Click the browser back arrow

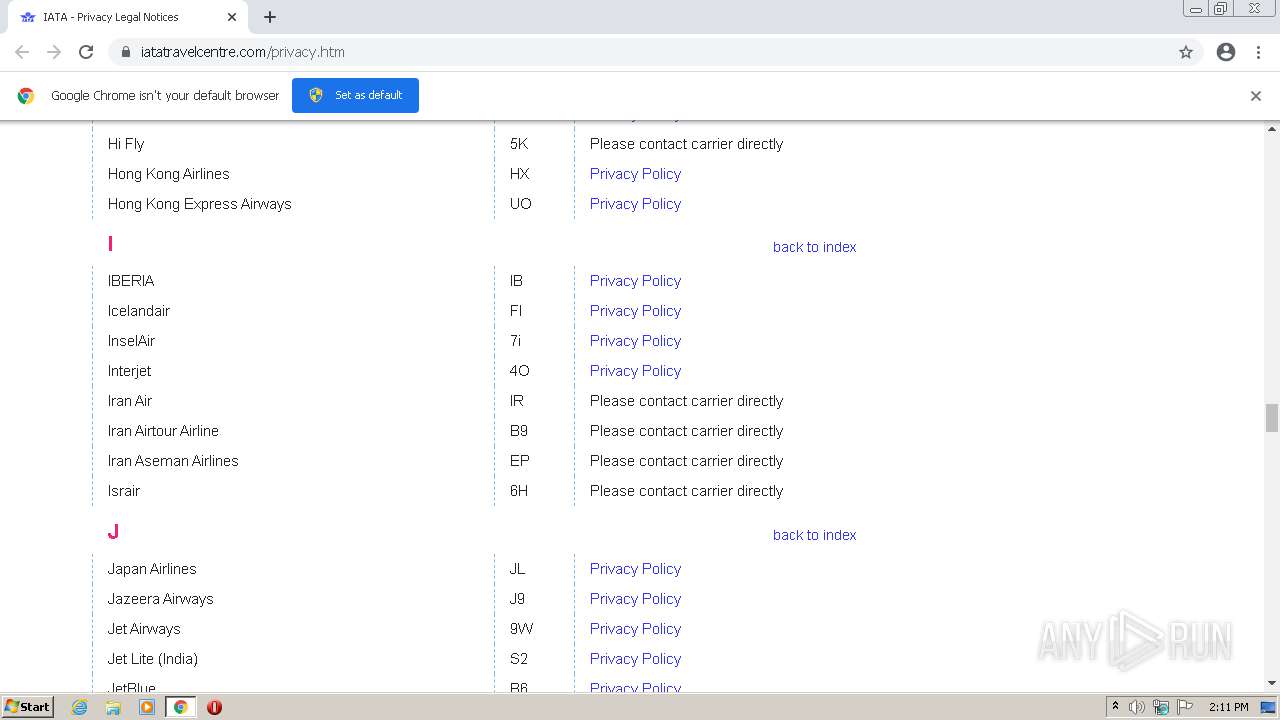[22, 52]
